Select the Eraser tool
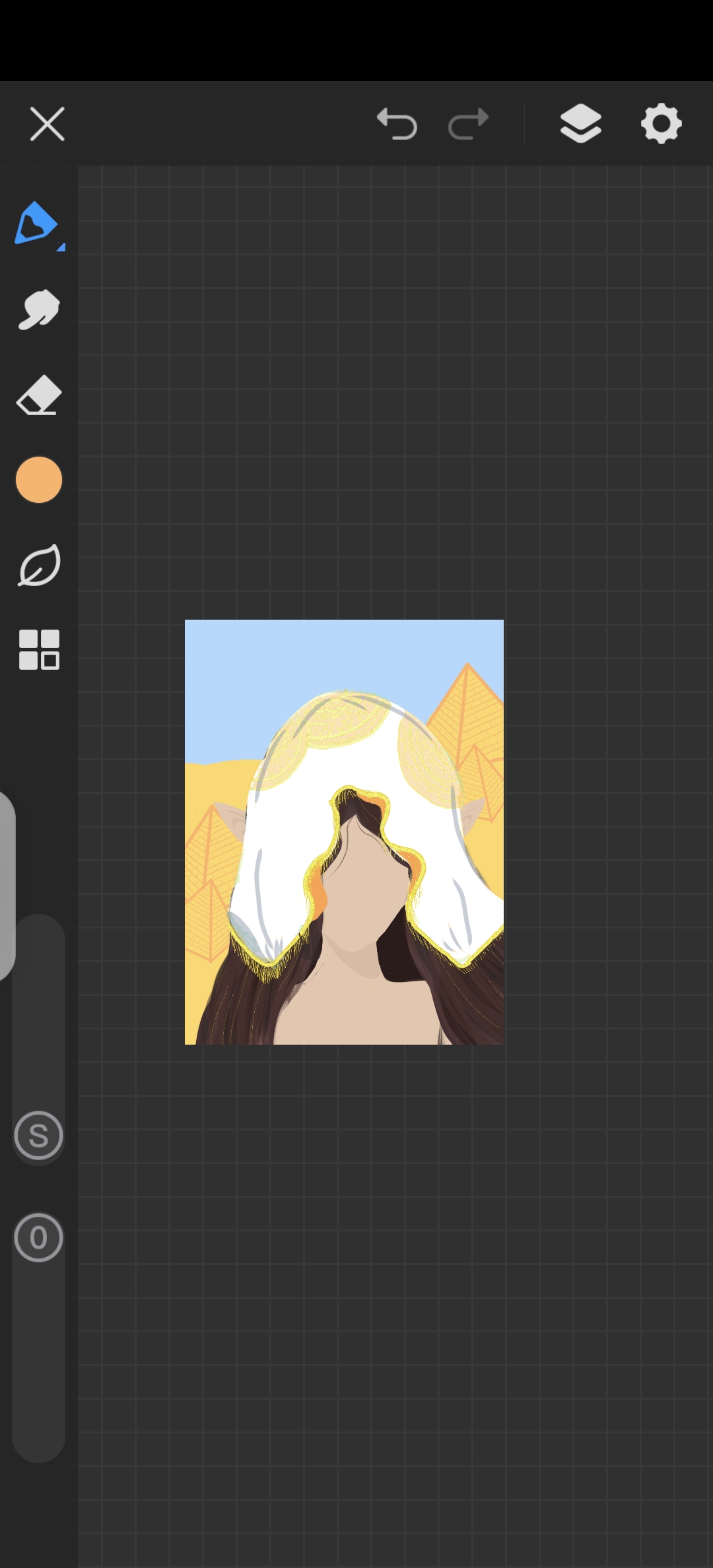 38,395
